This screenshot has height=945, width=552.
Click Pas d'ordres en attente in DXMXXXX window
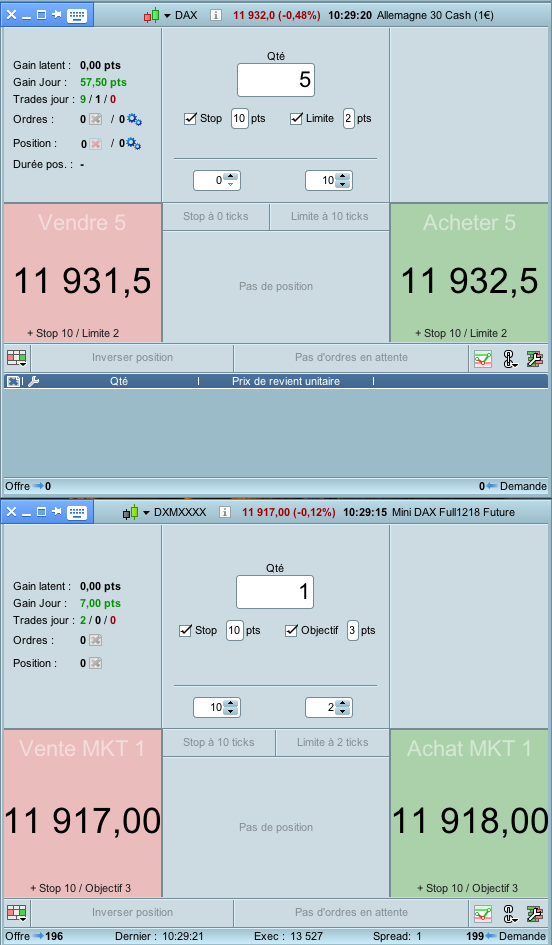tap(351, 912)
